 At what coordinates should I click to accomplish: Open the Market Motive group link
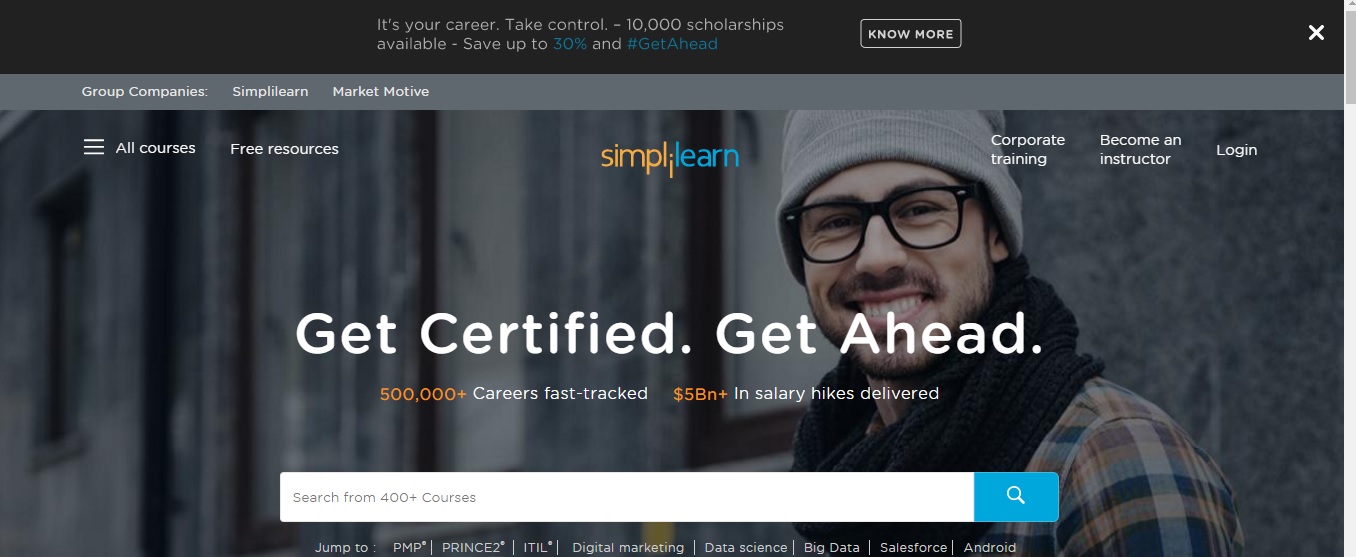(x=381, y=91)
